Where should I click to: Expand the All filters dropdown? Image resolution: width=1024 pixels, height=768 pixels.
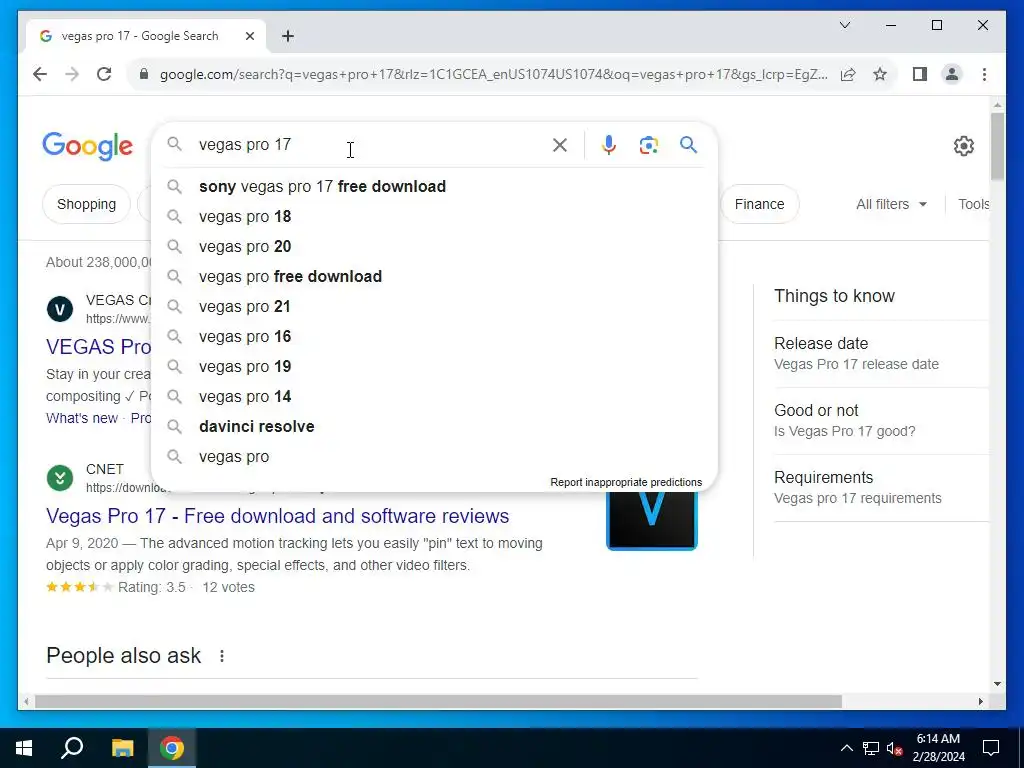coord(891,204)
